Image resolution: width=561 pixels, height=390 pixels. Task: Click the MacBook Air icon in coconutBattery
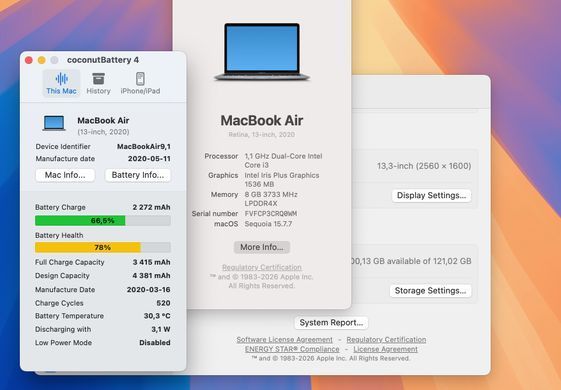coord(54,123)
